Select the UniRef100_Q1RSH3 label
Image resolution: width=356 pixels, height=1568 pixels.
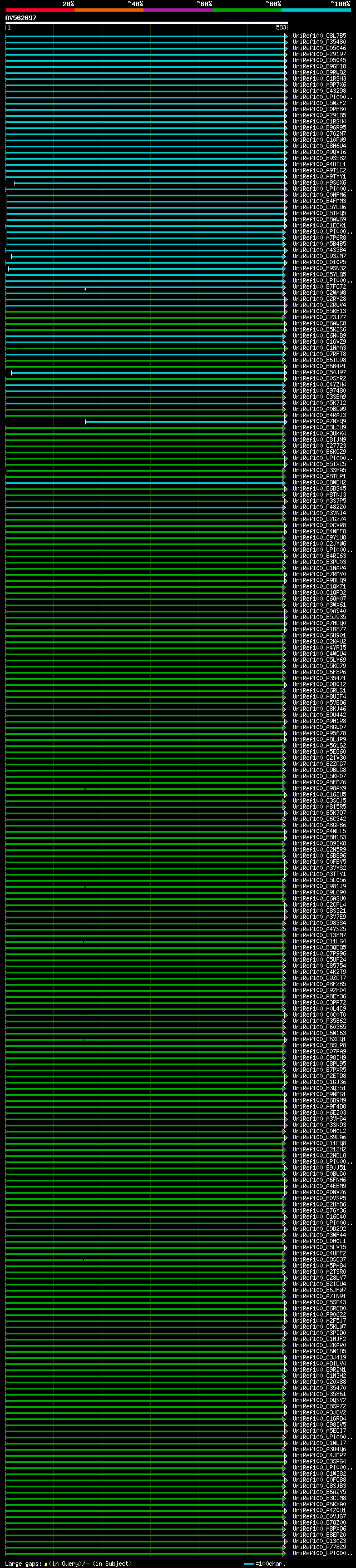[319, 78]
